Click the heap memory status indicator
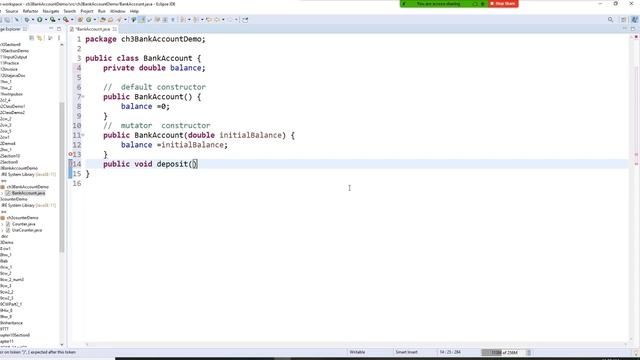This screenshot has height=360, width=640. pyautogui.click(x=505, y=352)
